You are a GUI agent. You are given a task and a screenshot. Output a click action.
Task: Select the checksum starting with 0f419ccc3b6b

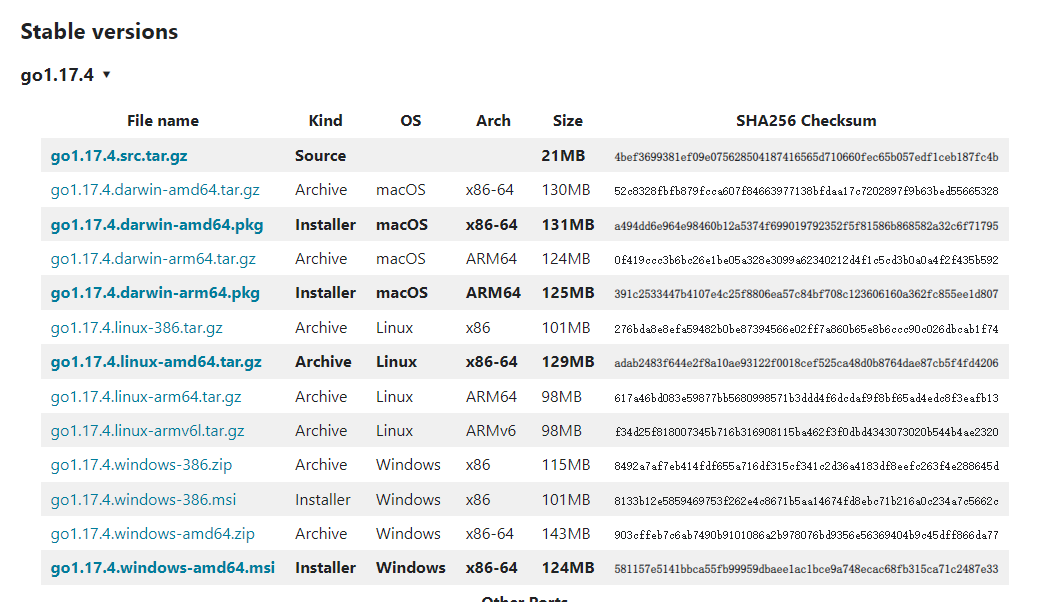click(x=806, y=260)
